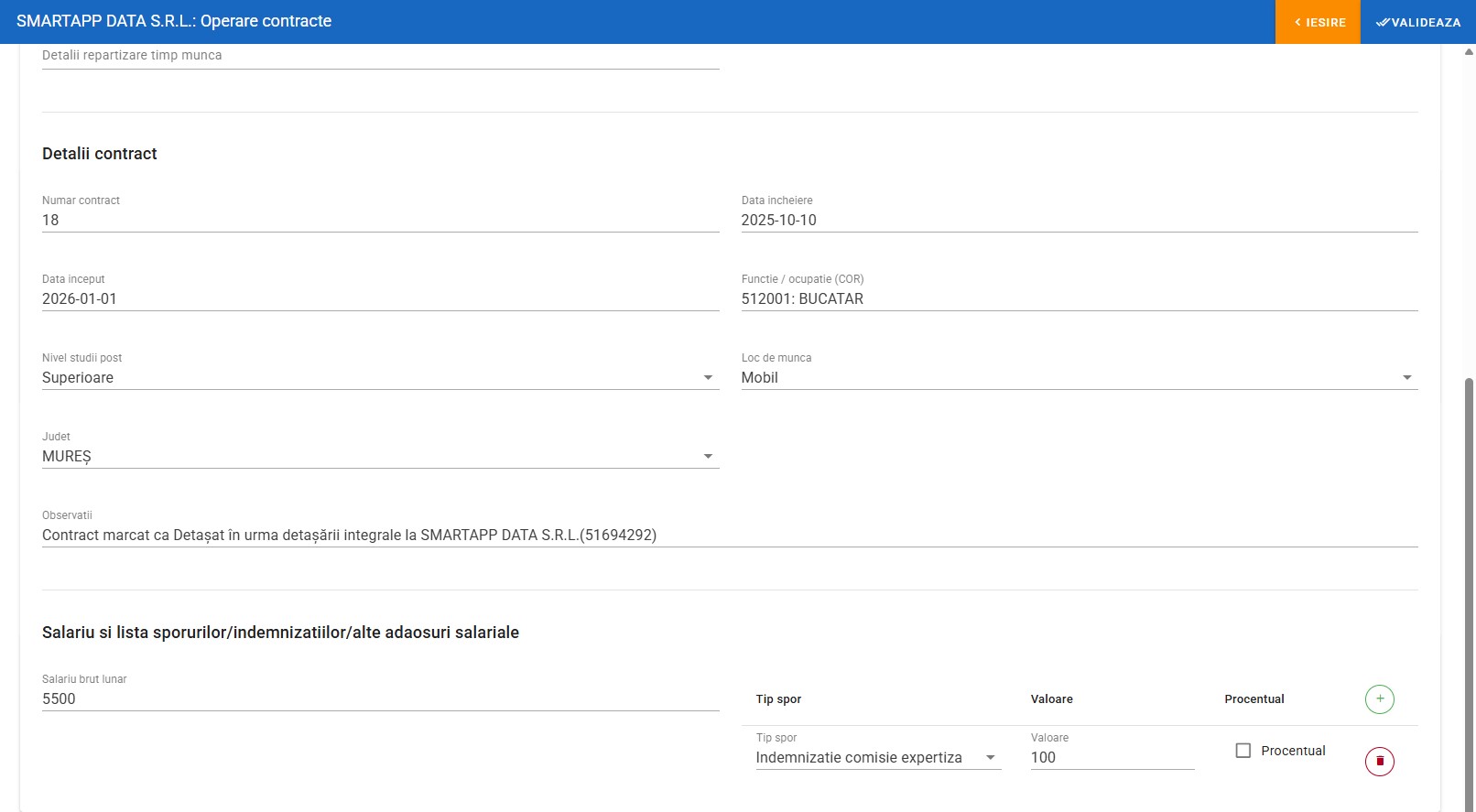Open the Tip spor dropdown

click(x=877, y=758)
